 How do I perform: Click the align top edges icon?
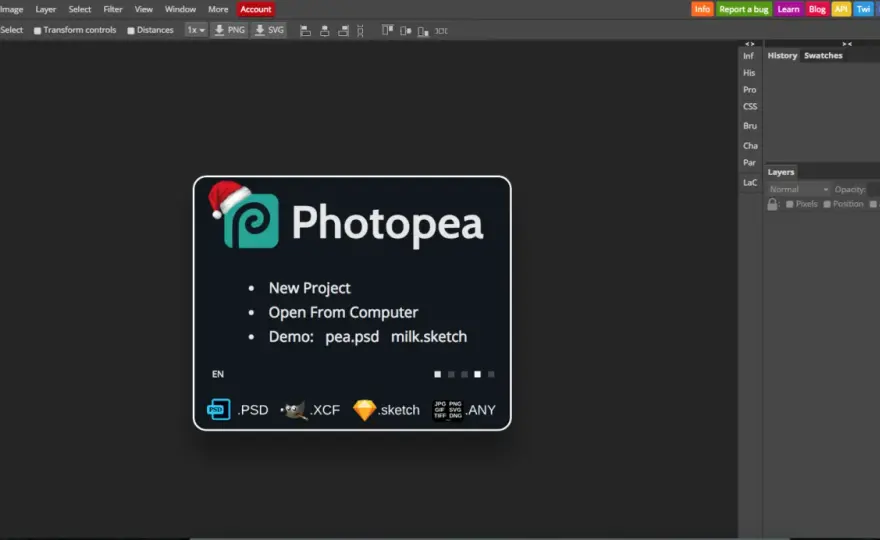point(387,30)
